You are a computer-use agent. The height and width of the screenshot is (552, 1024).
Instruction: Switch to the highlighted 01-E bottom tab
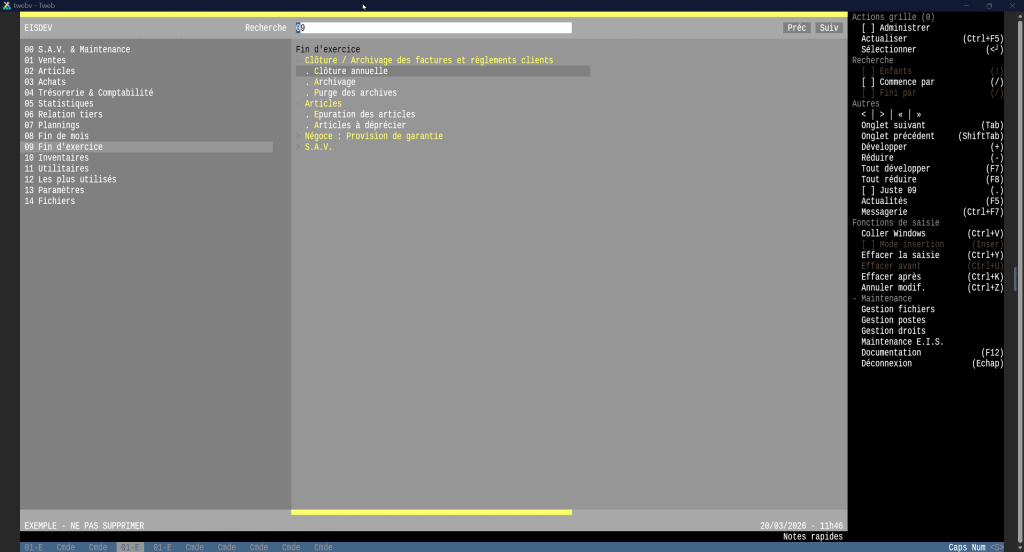129,547
